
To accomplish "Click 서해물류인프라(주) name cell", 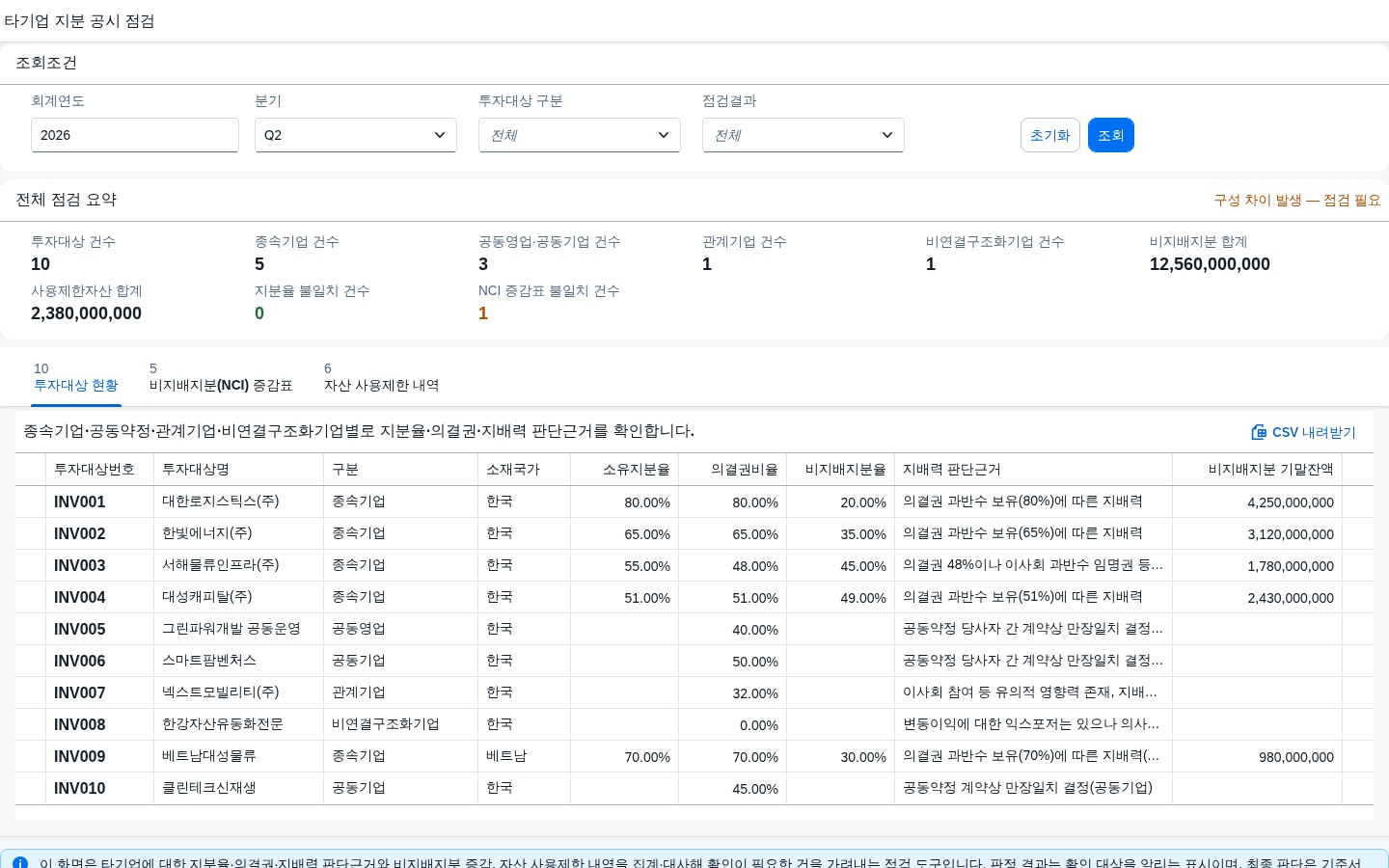I will [239, 565].
